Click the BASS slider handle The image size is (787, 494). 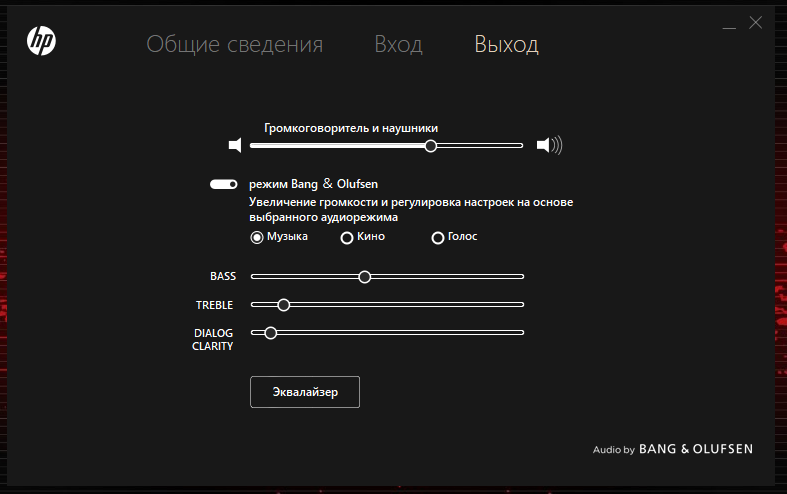[365, 277]
